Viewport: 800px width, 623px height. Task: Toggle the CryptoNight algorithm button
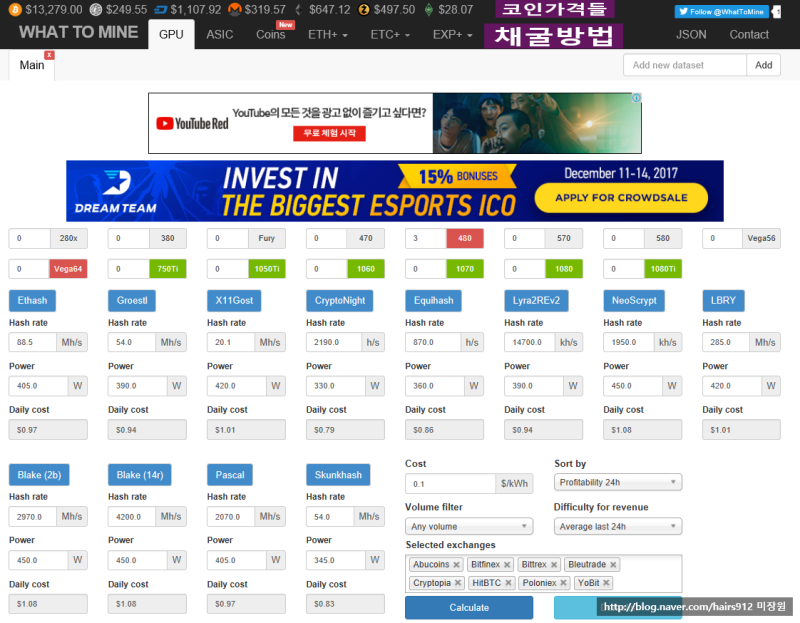point(340,301)
